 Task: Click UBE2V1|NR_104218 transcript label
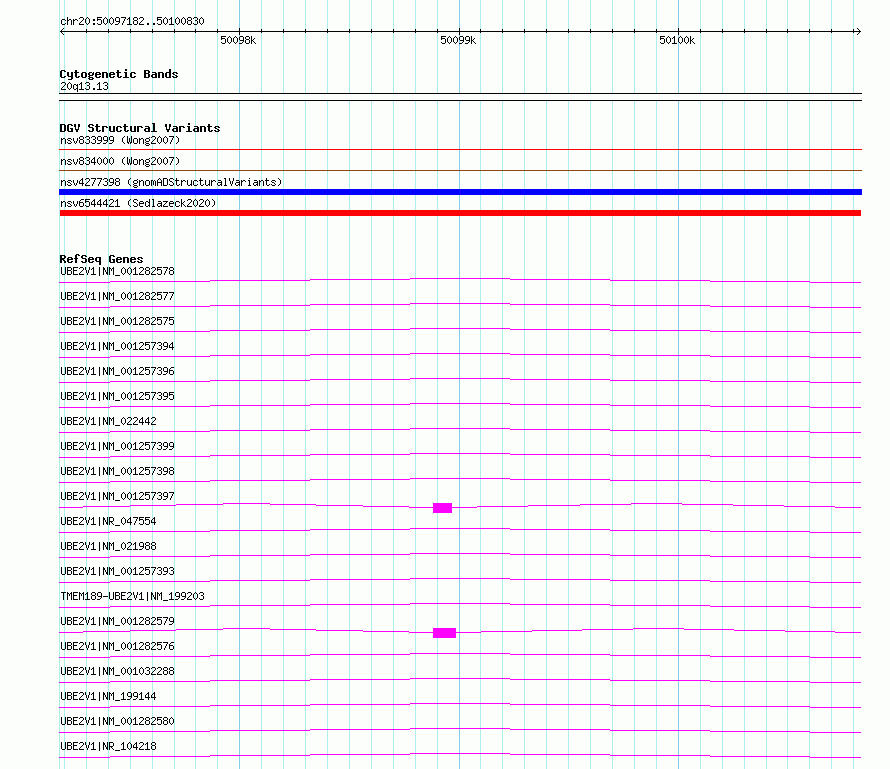108,746
